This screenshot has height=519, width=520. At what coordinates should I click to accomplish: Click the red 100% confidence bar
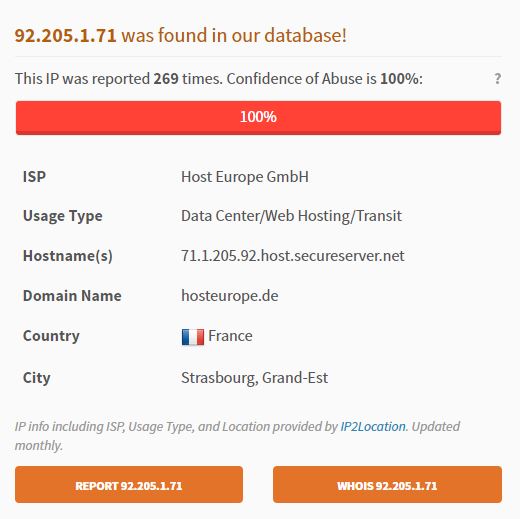(x=258, y=118)
